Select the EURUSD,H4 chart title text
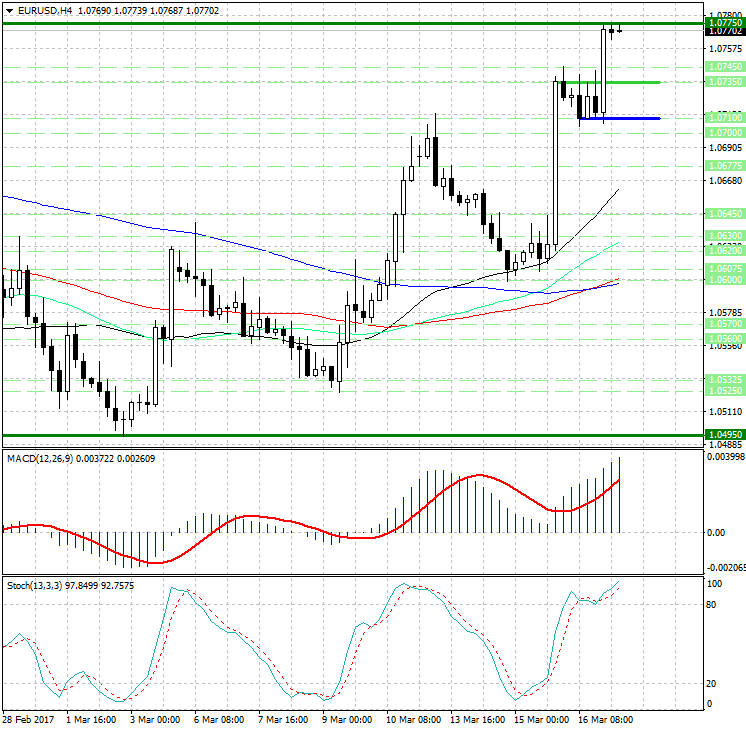 point(45,10)
